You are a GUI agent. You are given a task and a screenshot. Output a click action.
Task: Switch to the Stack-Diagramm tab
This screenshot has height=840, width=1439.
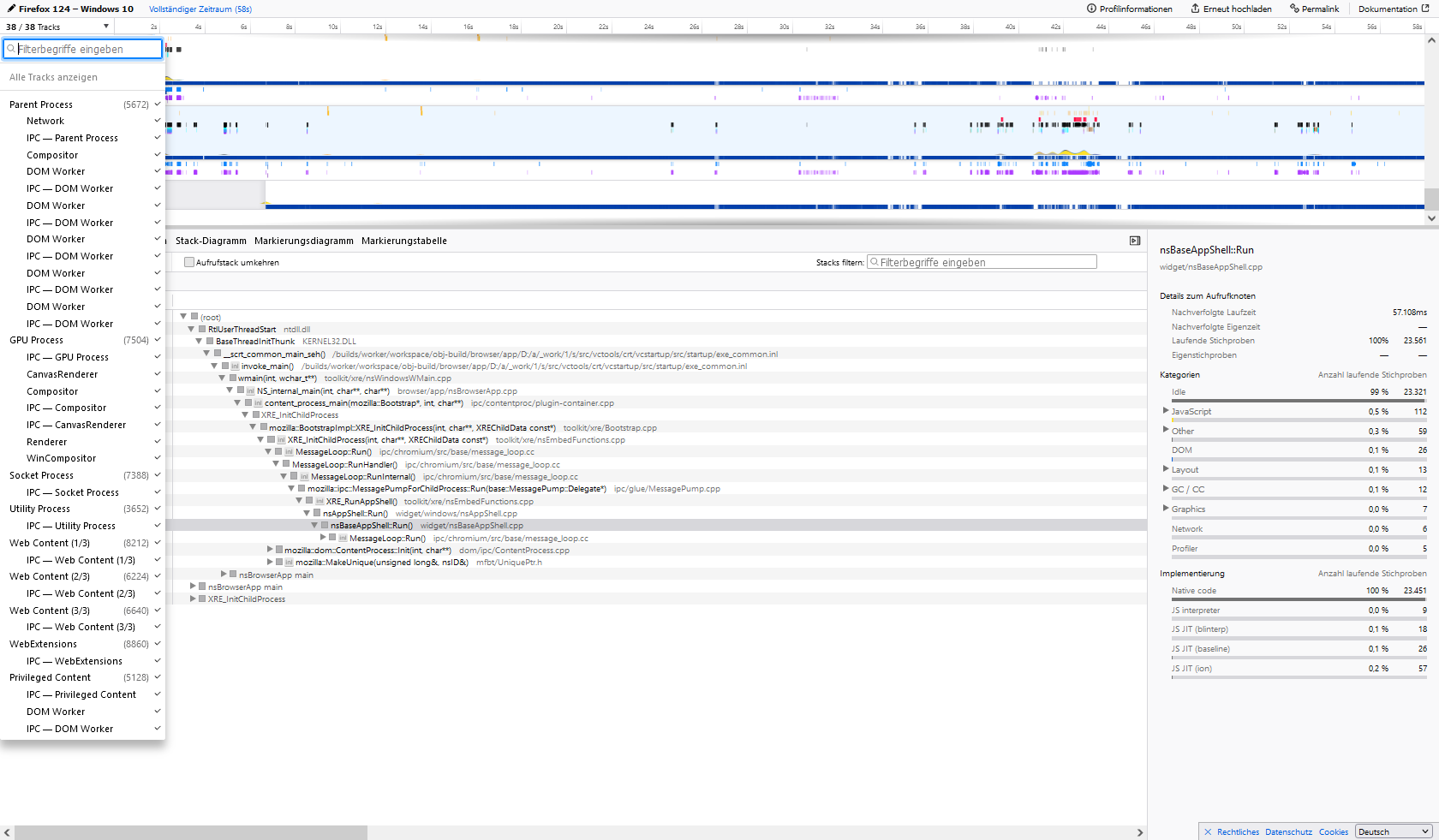pyautogui.click(x=211, y=241)
